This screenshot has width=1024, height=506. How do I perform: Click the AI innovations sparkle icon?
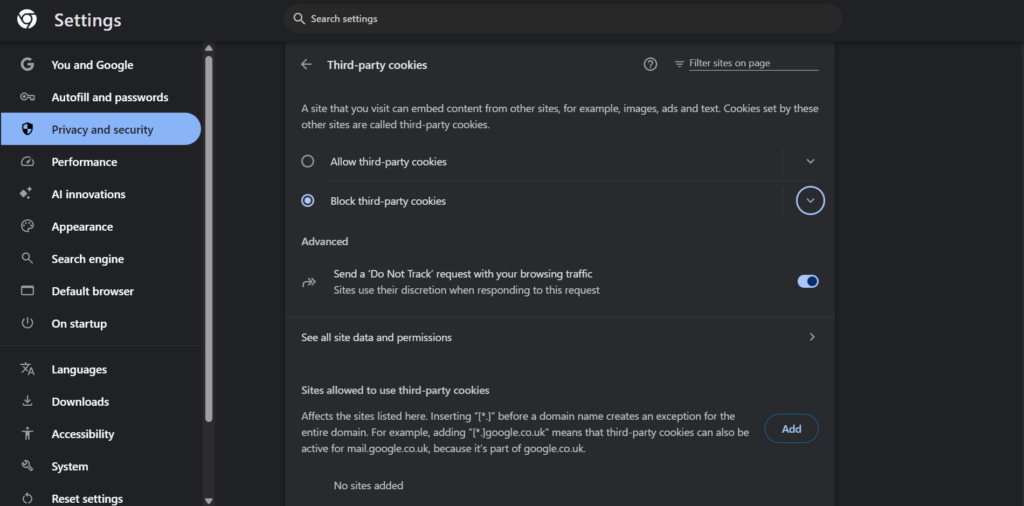[x=26, y=194]
